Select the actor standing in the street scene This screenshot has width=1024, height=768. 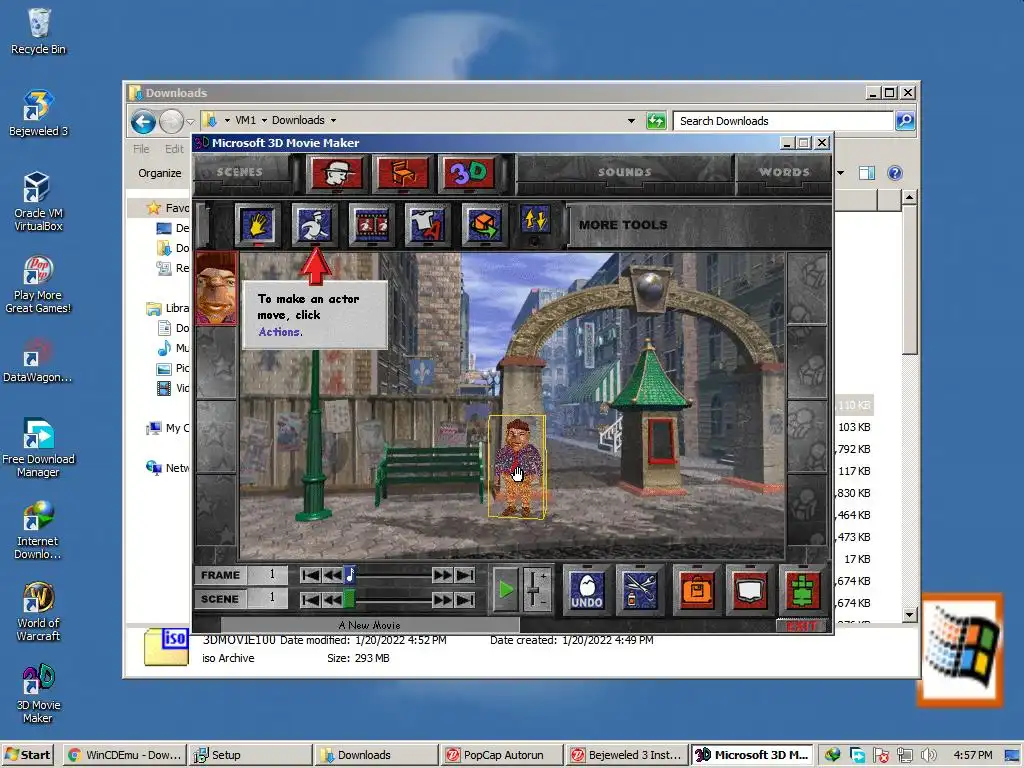pos(517,467)
